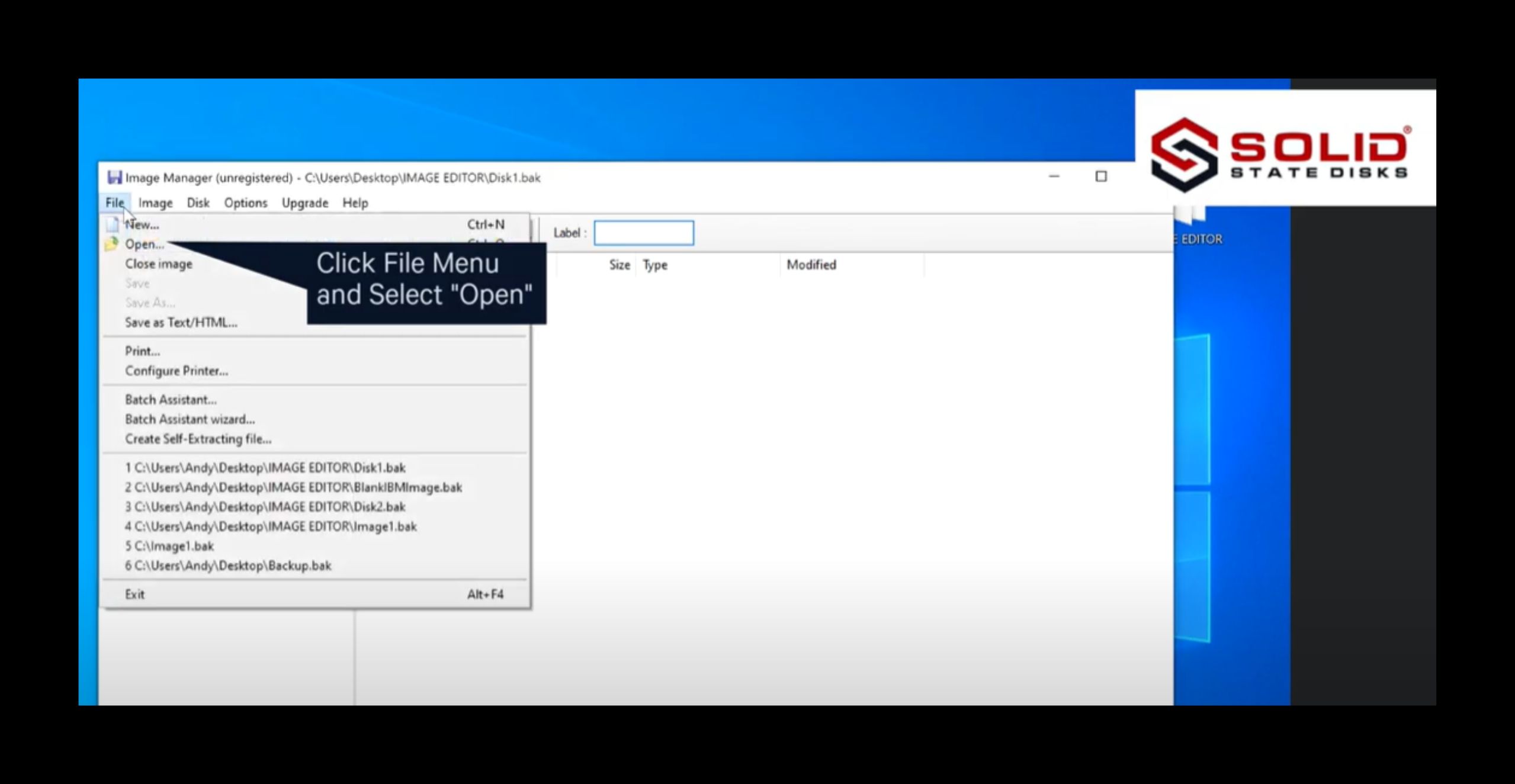This screenshot has width=1515, height=784.
Task: Open the Upgrade menu
Action: pos(305,203)
